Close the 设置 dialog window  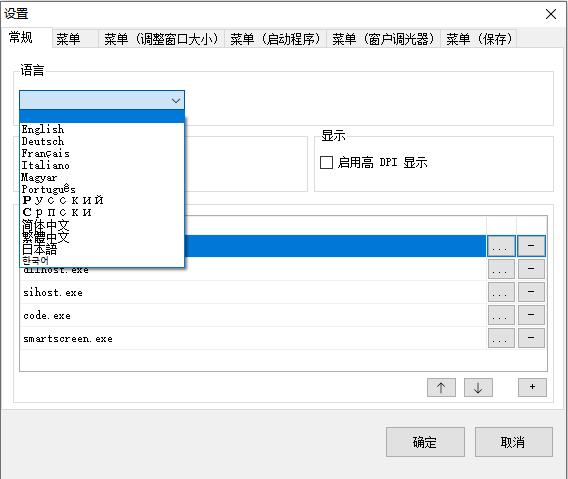pyautogui.click(x=551, y=14)
